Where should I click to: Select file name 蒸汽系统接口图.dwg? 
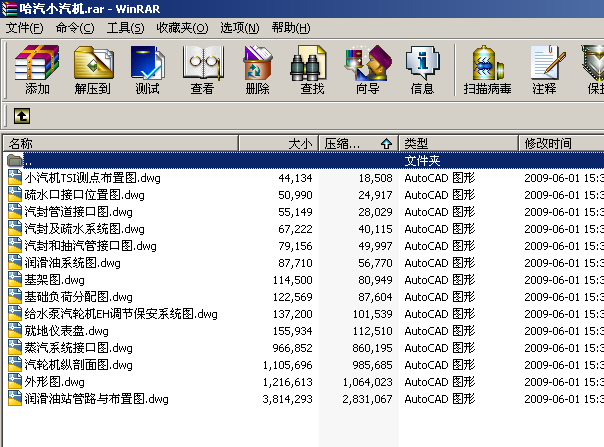(x=78, y=348)
